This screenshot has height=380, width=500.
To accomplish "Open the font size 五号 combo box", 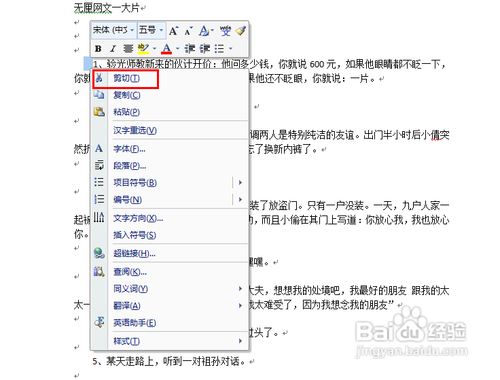I will point(151,30).
